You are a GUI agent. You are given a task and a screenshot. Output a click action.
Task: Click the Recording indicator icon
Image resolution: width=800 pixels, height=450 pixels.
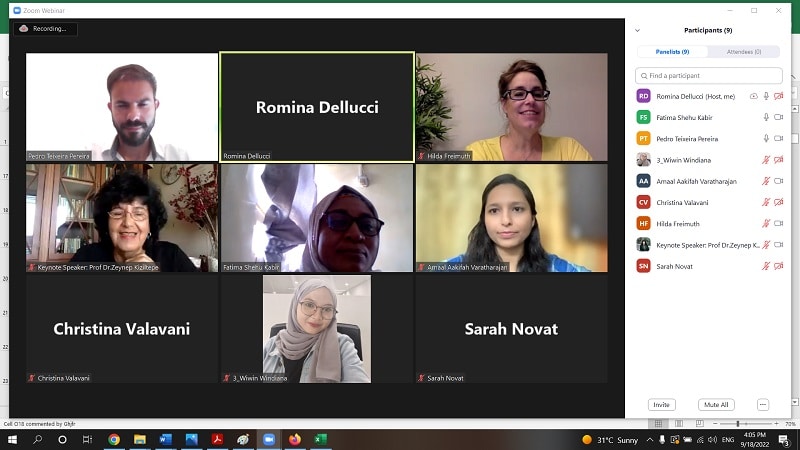[23, 29]
